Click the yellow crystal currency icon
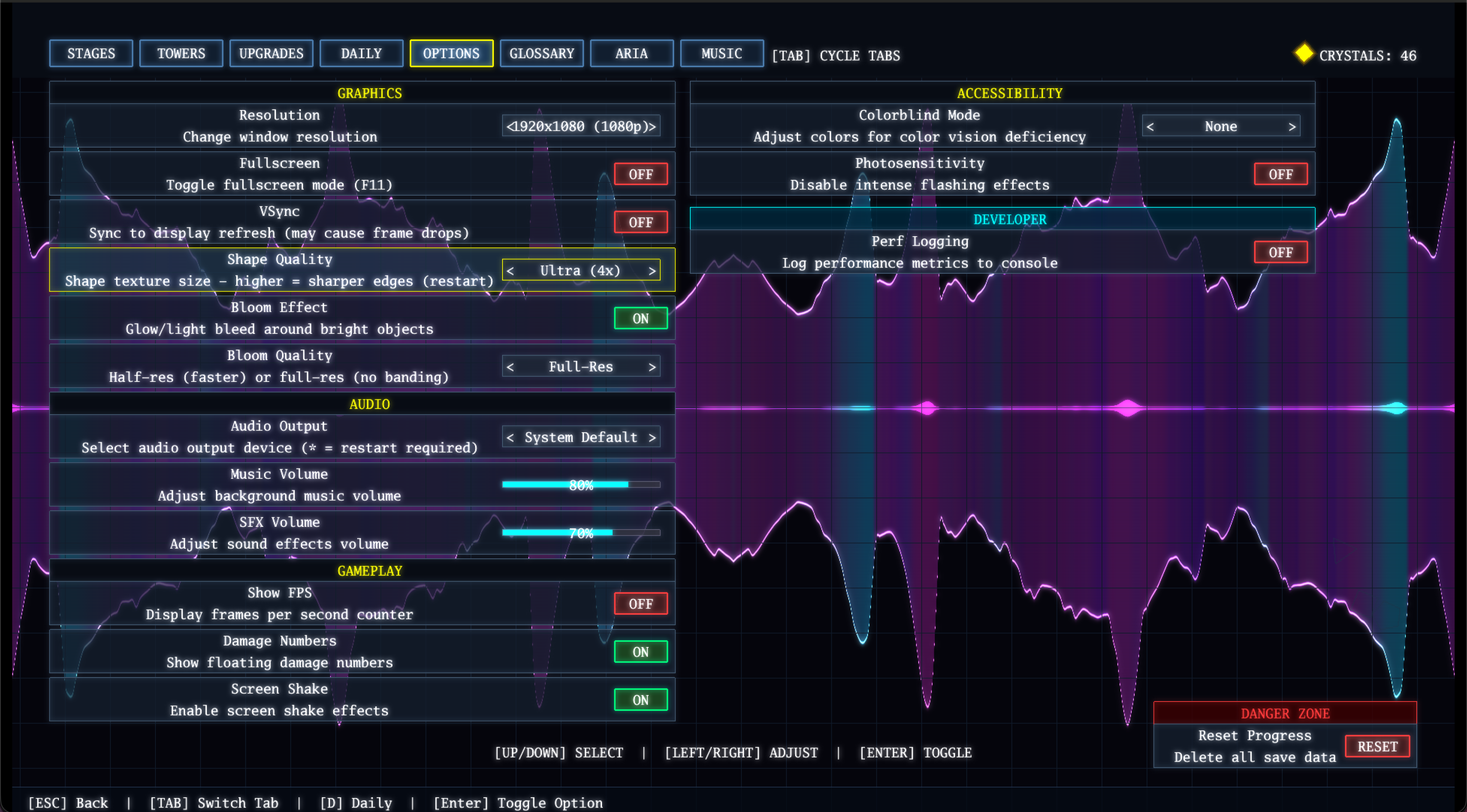 1304,54
